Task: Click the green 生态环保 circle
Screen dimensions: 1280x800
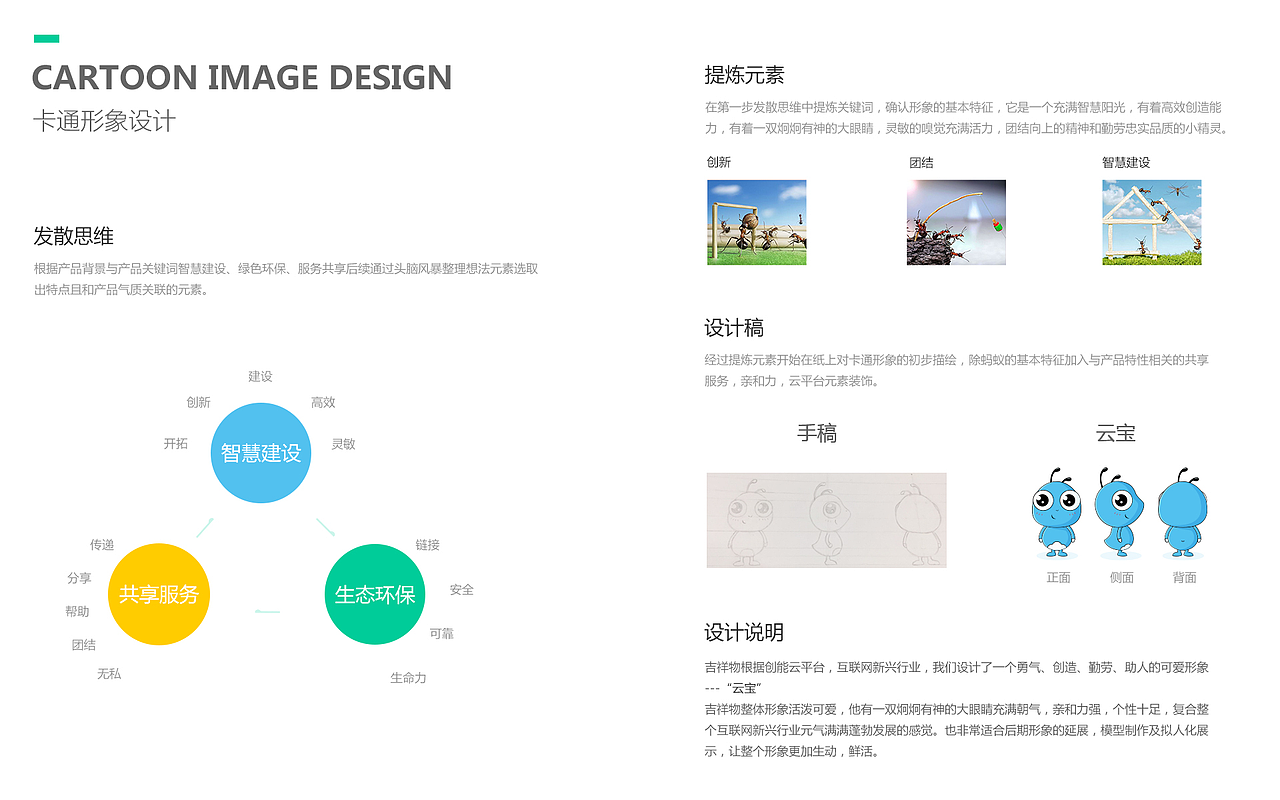Action: (375, 594)
